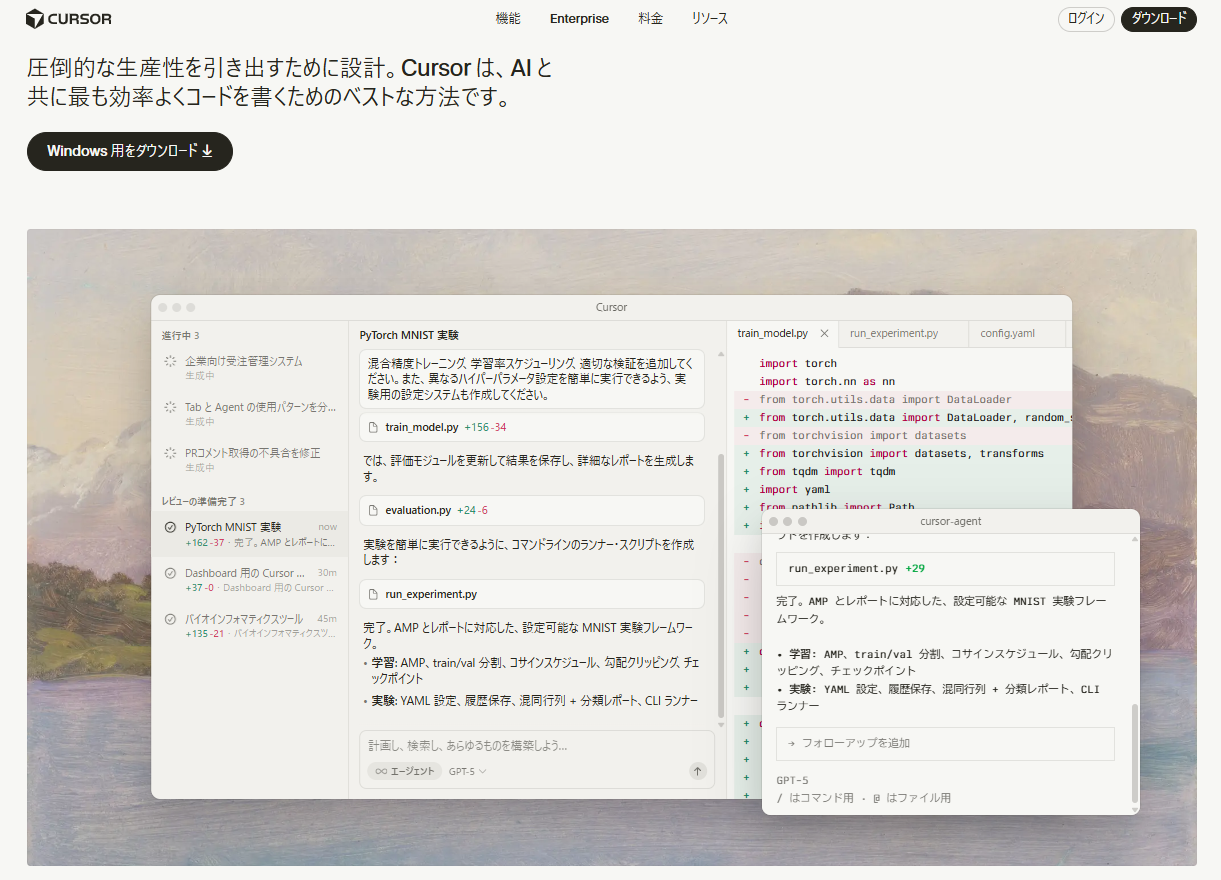Image resolution: width=1221 pixels, height=880 pixels.
Task: Click the フォローアップを追加 input field
Action: (x=945, y=743)
